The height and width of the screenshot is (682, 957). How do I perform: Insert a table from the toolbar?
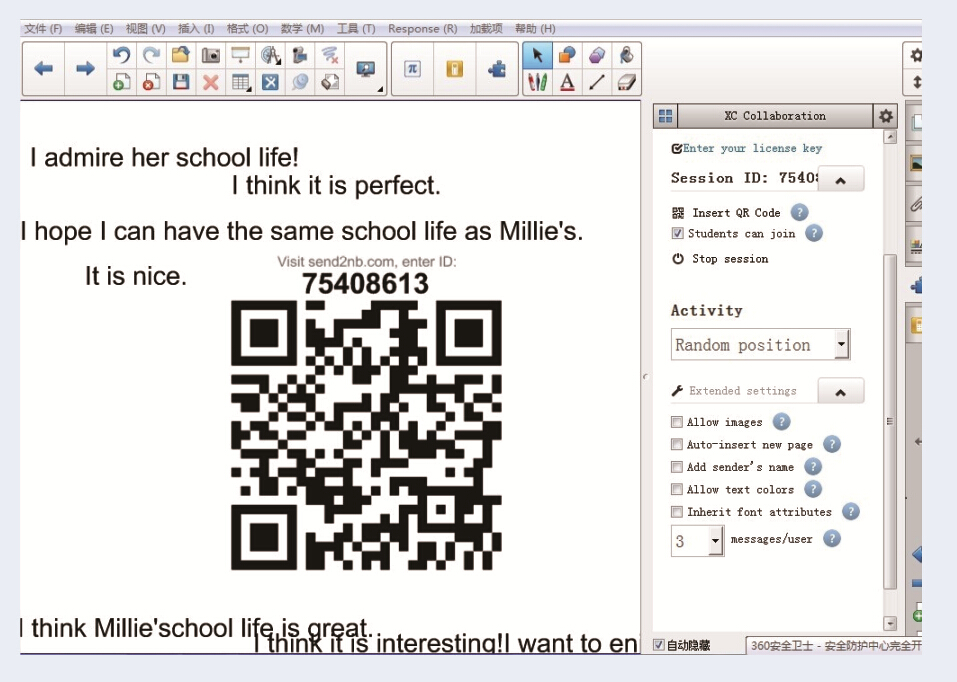(241, 82)
